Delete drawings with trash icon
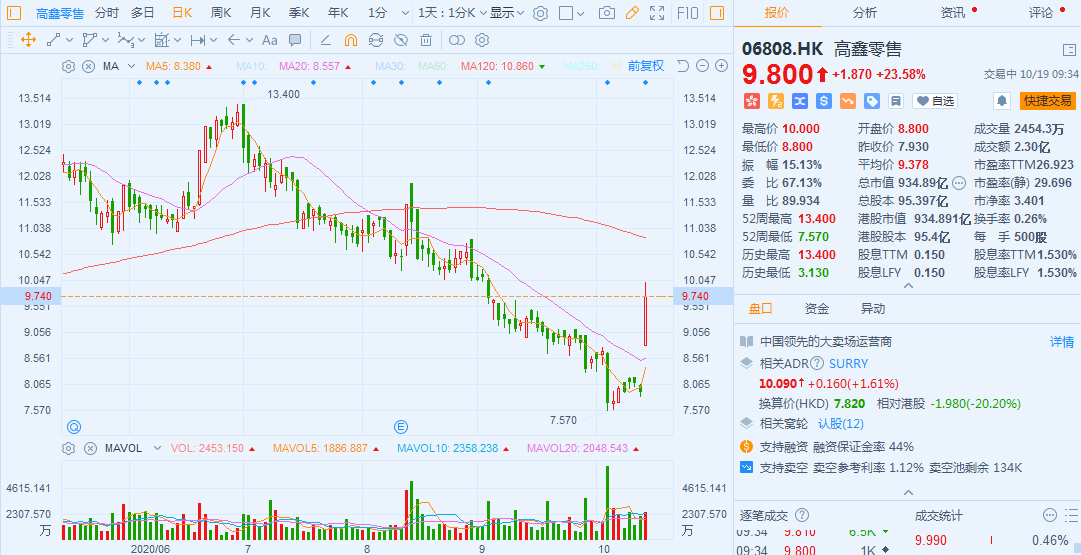The height and width of the screenshot is (555, 1081). coord(426,40)
